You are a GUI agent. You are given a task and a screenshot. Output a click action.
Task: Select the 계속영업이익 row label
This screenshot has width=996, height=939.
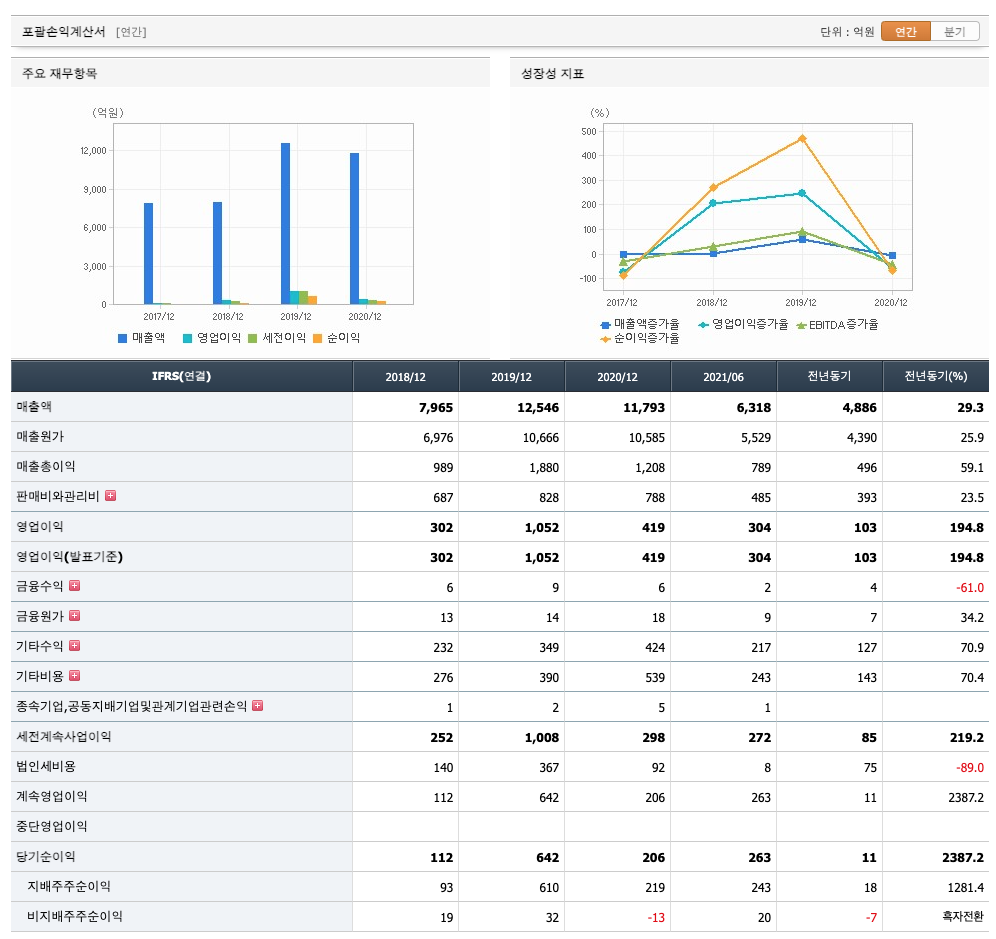click(51, 796)
